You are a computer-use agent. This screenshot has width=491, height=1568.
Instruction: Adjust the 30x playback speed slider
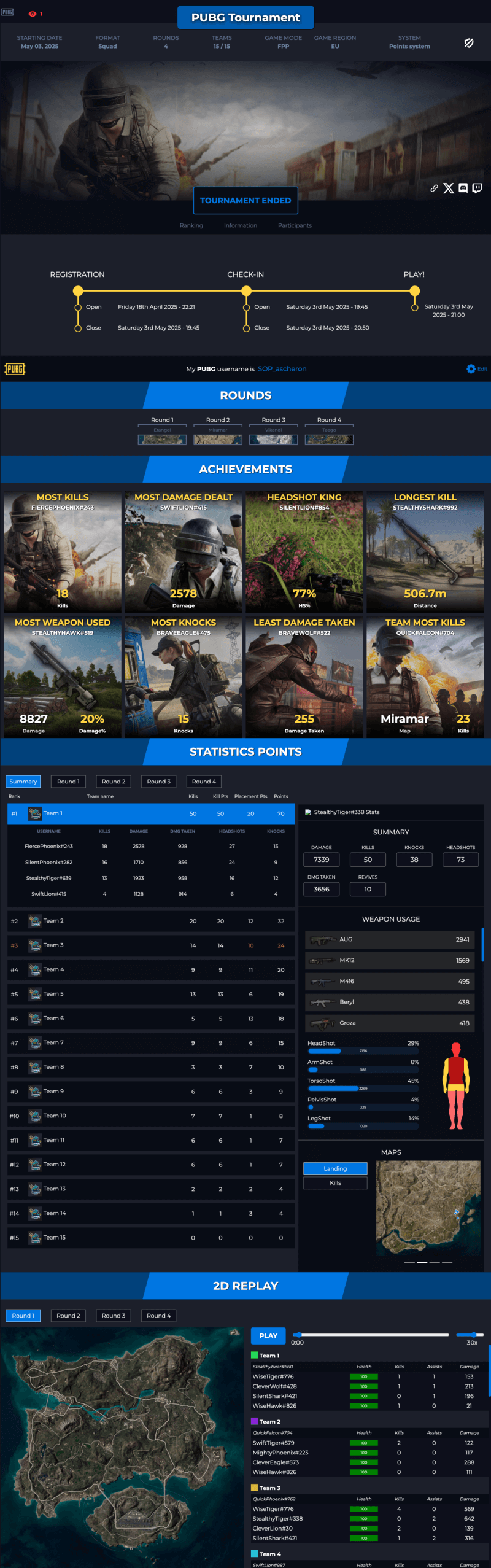tap(471, 1335)
